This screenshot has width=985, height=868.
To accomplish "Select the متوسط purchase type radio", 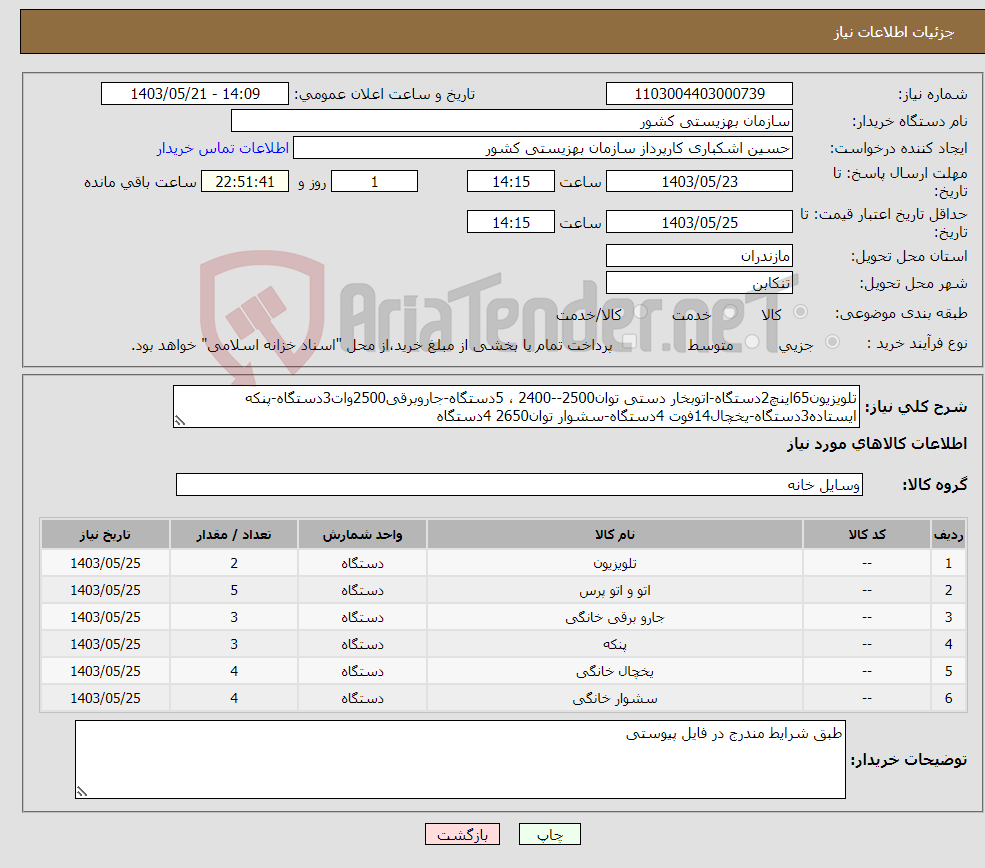I will (x=752, y=342).
